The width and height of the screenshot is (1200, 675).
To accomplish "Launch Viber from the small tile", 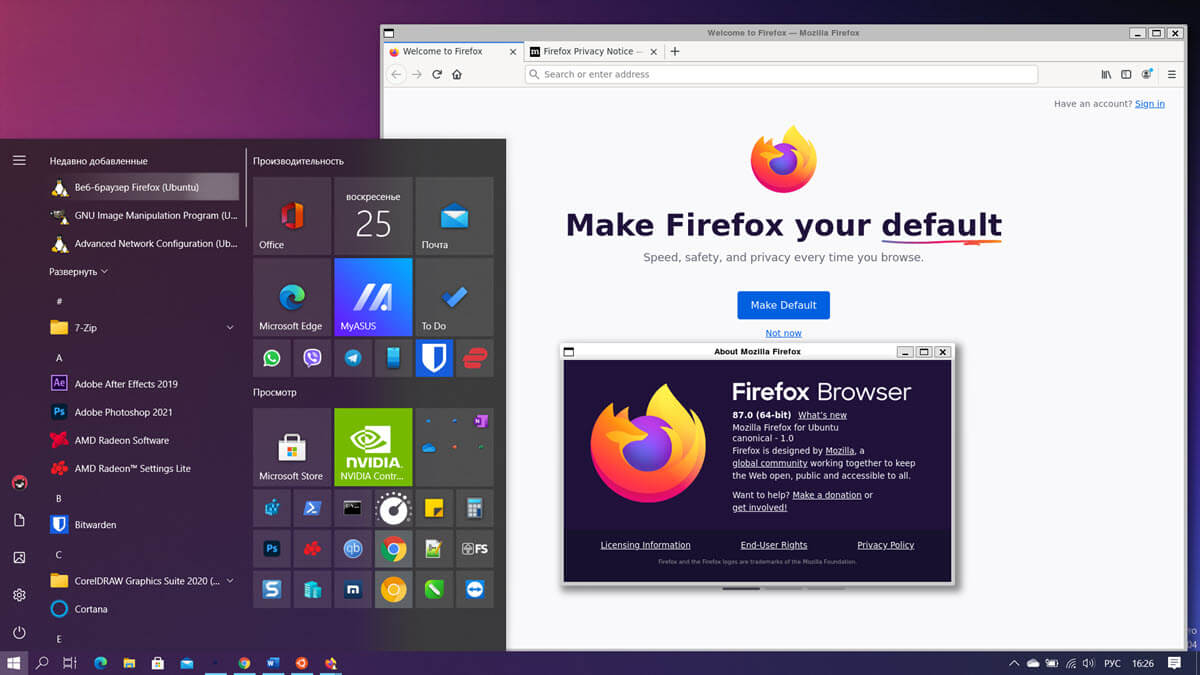I will pos(312,358).
